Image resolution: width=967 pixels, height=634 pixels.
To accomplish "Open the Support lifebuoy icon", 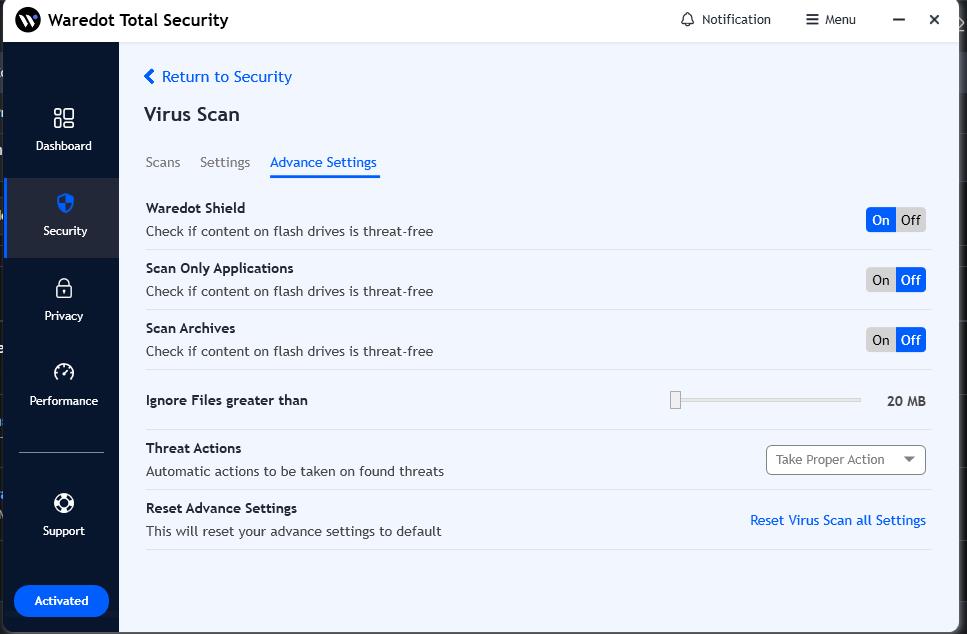I will coord(64,503).
